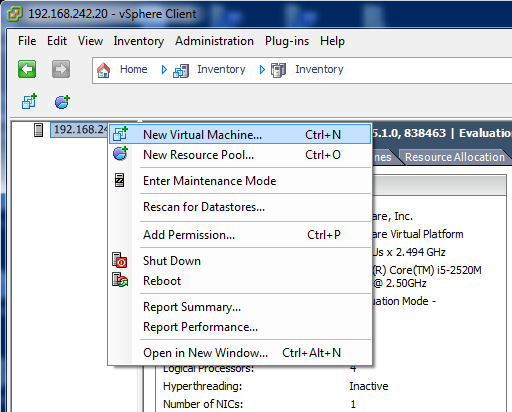Viewport: 512px width, 412px height.
Task: Expand the arrow after first Inventory breadcrumb
Action: pos(262,69)
